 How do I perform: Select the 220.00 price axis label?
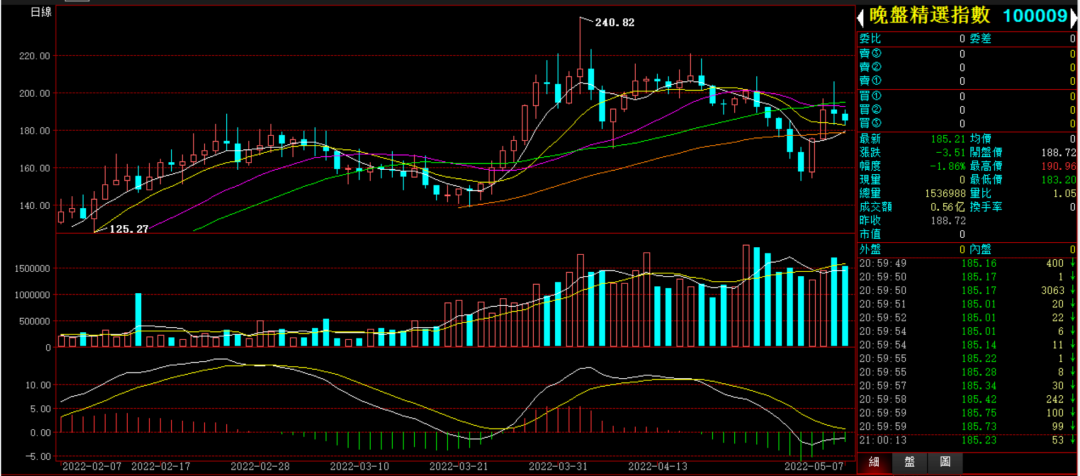point(34,56)
